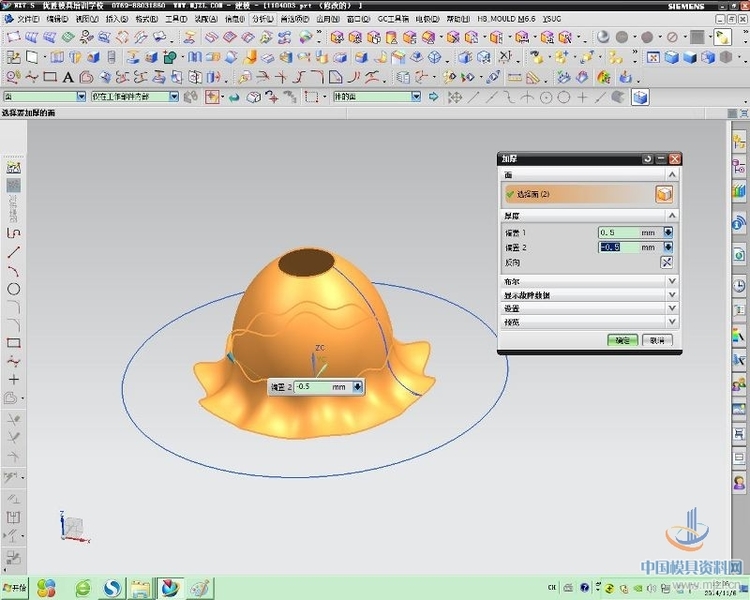Select the Line tool in left toolbar
This screenshot has height=600, width=750.
pos(14,251)
